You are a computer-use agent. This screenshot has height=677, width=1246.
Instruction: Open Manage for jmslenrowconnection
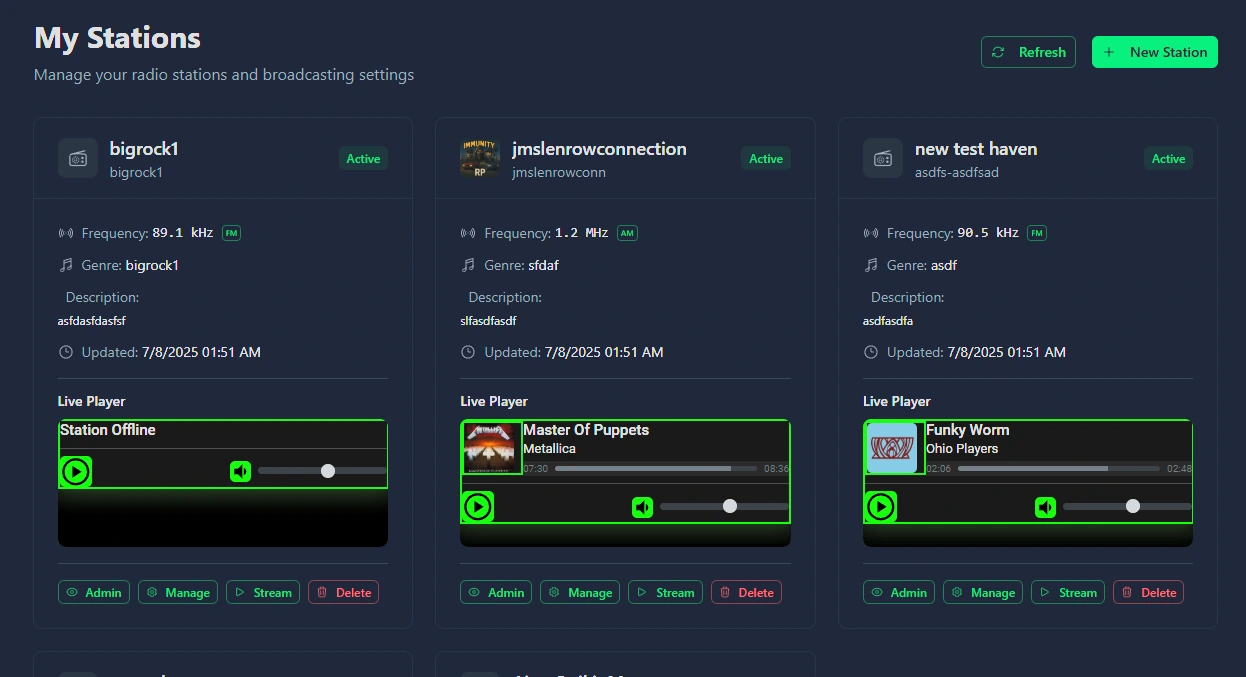580,592
